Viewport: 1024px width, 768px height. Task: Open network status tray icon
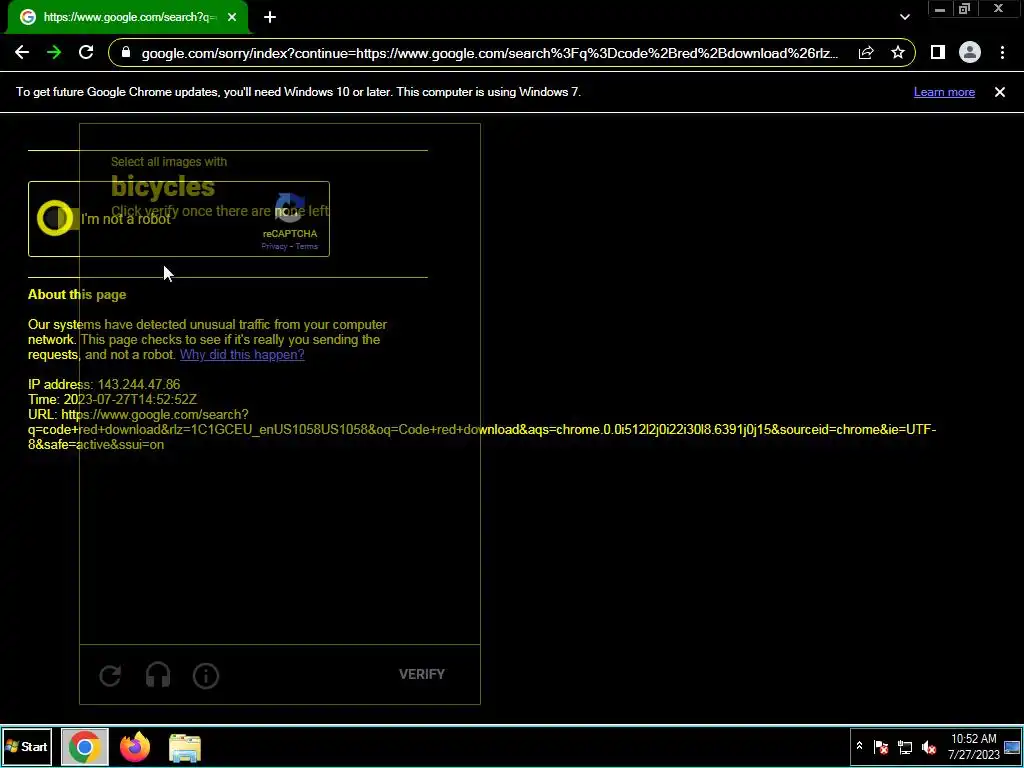click(x=905, y=746)
